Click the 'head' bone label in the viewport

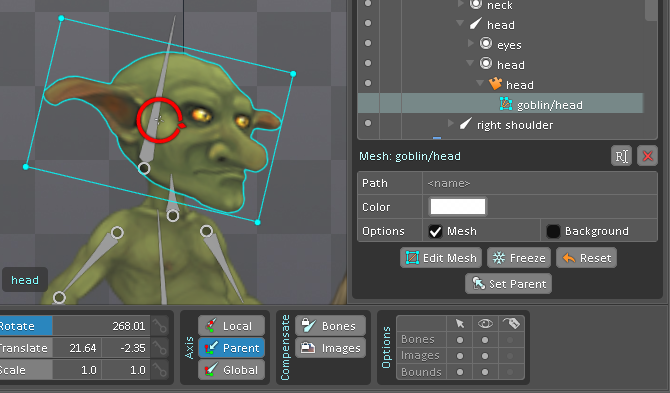[x=25, y=280]
